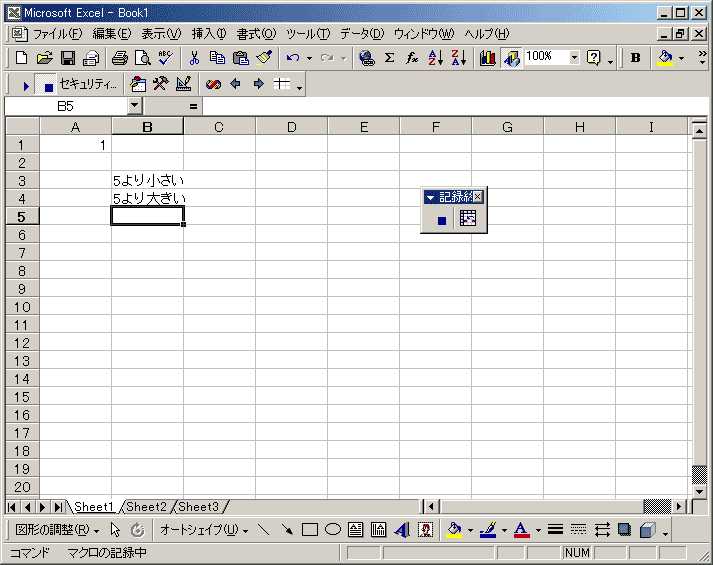Open the Paste Function fx icon
The width and height of the screenshot is (713, 565).
coord(412,58)
